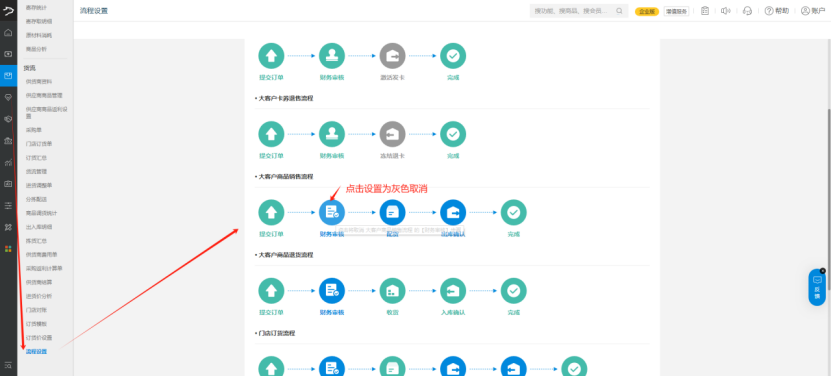Click 财务审核 icon in 大客户卡券退售流程
This screenshot has width=831, height=376.
[x=332, y=134]
